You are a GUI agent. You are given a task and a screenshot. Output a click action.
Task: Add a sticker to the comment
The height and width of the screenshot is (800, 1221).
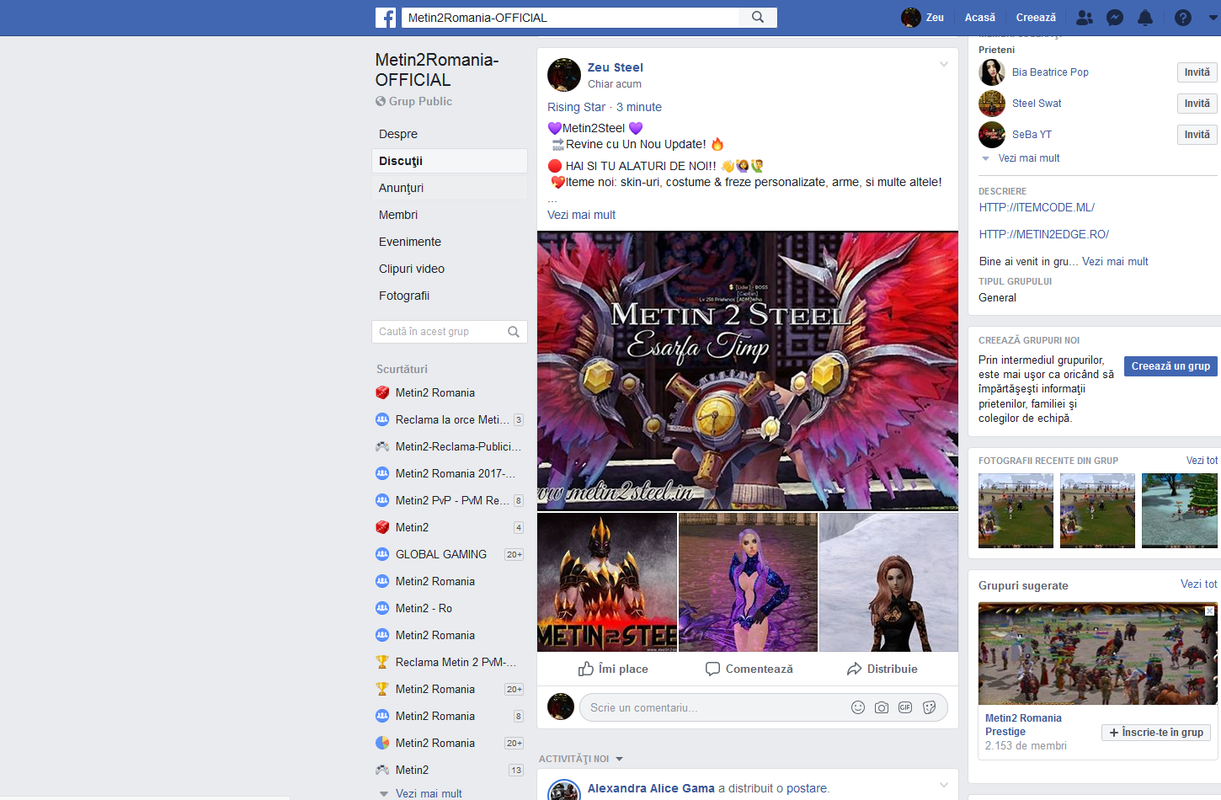[x=929, y=707]
